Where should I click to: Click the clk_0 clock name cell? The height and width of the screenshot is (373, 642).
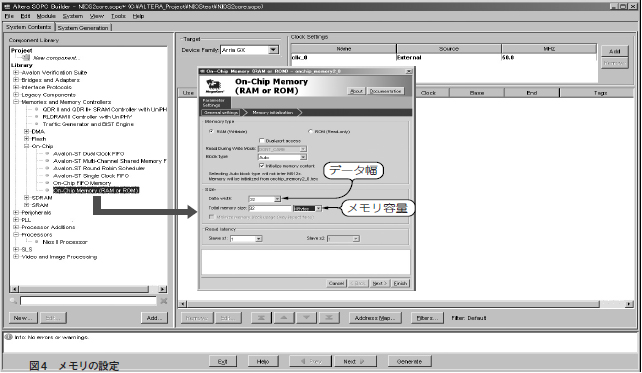[344, 58]
